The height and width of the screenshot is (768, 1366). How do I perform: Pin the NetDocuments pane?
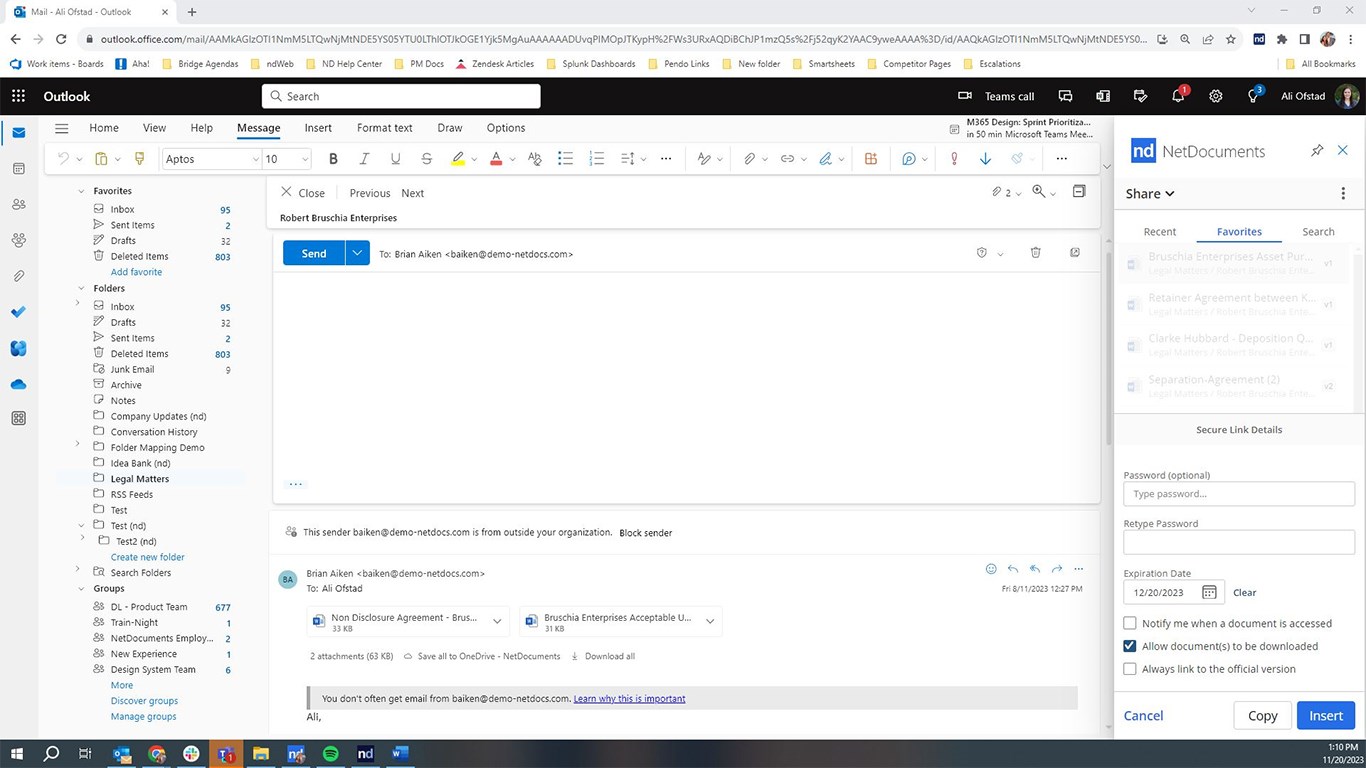[x=1317, y=151]
